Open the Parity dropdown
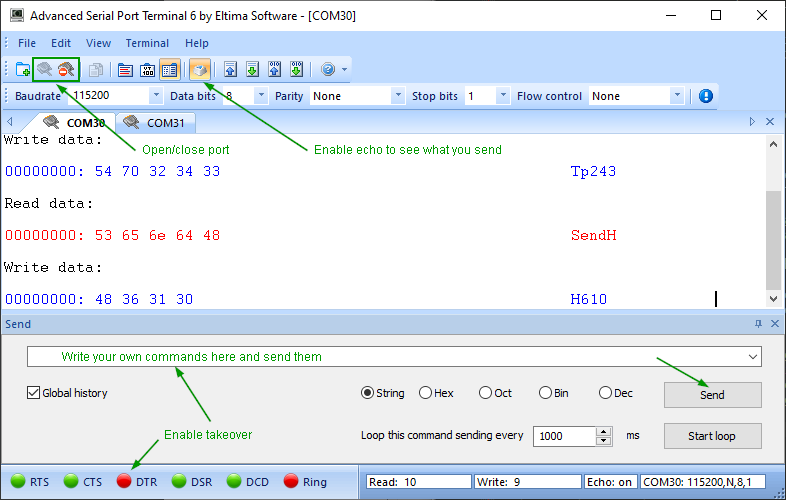786x500 pixels. (x=398, y=95)
